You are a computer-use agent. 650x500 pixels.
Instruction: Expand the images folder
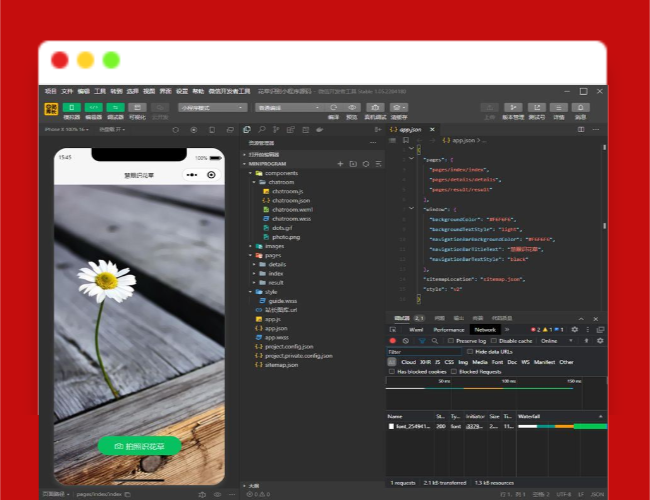273,245
